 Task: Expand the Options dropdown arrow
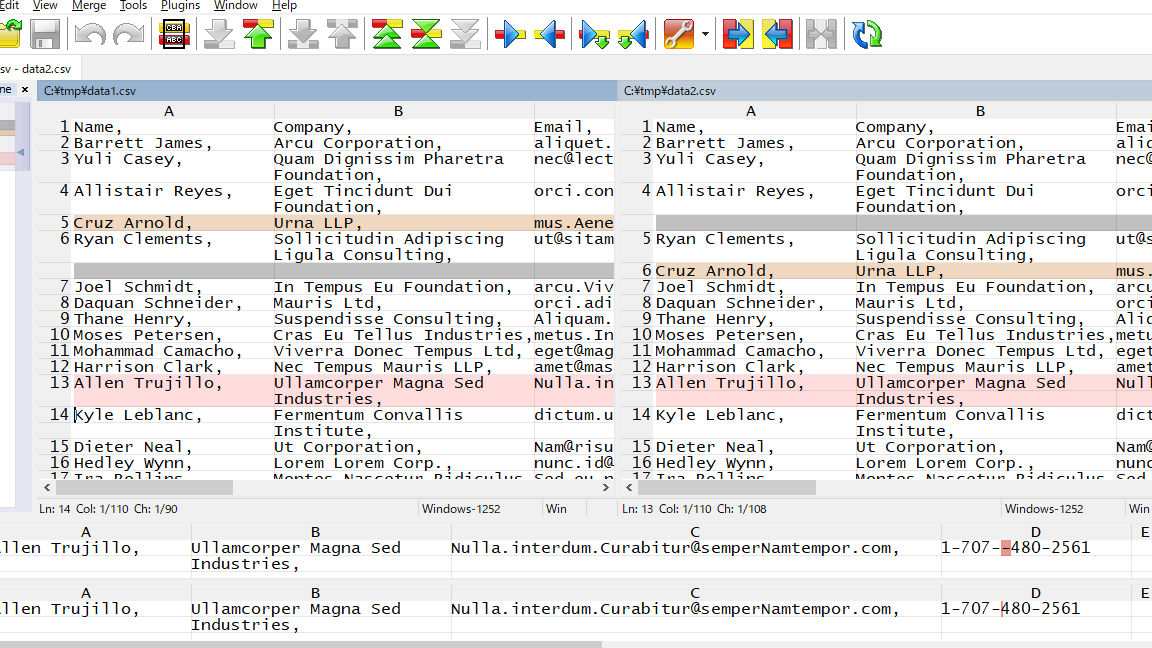[x=705, y=35]
